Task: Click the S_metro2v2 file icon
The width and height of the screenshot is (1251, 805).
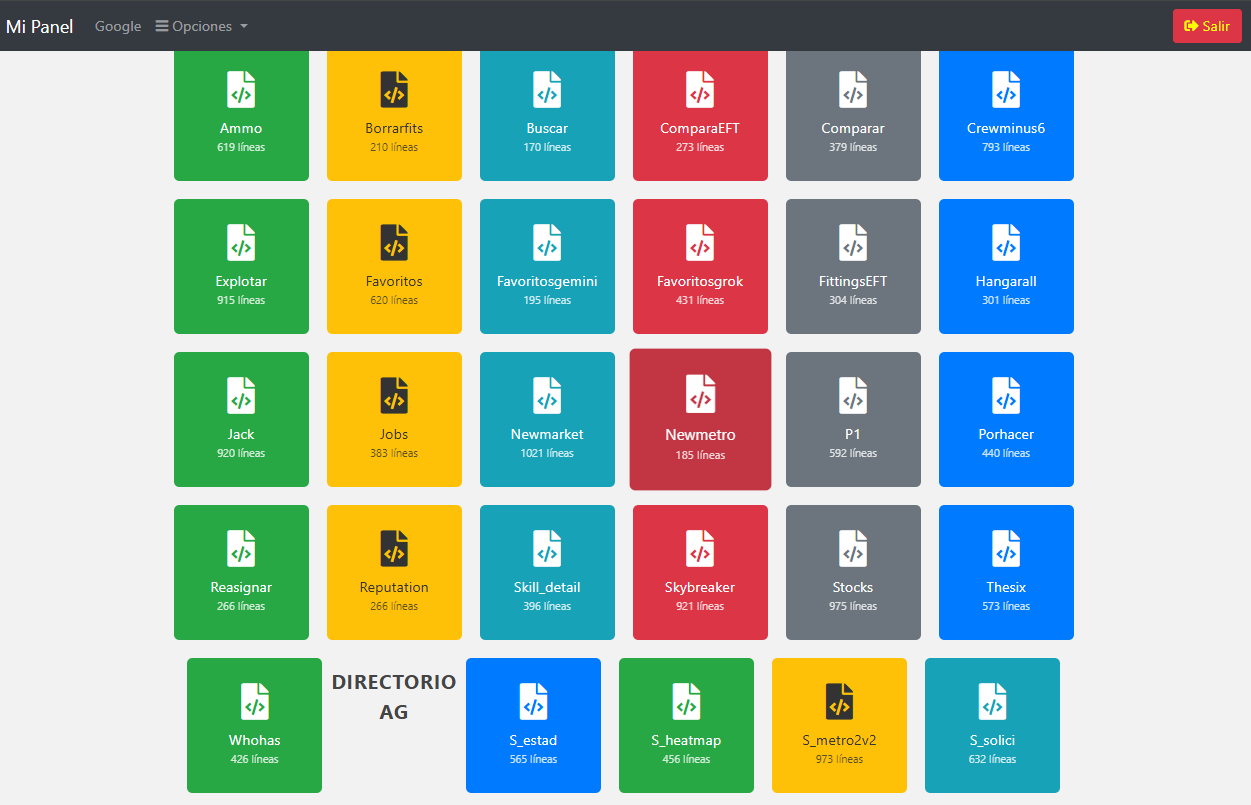Action: pos(839,702)
